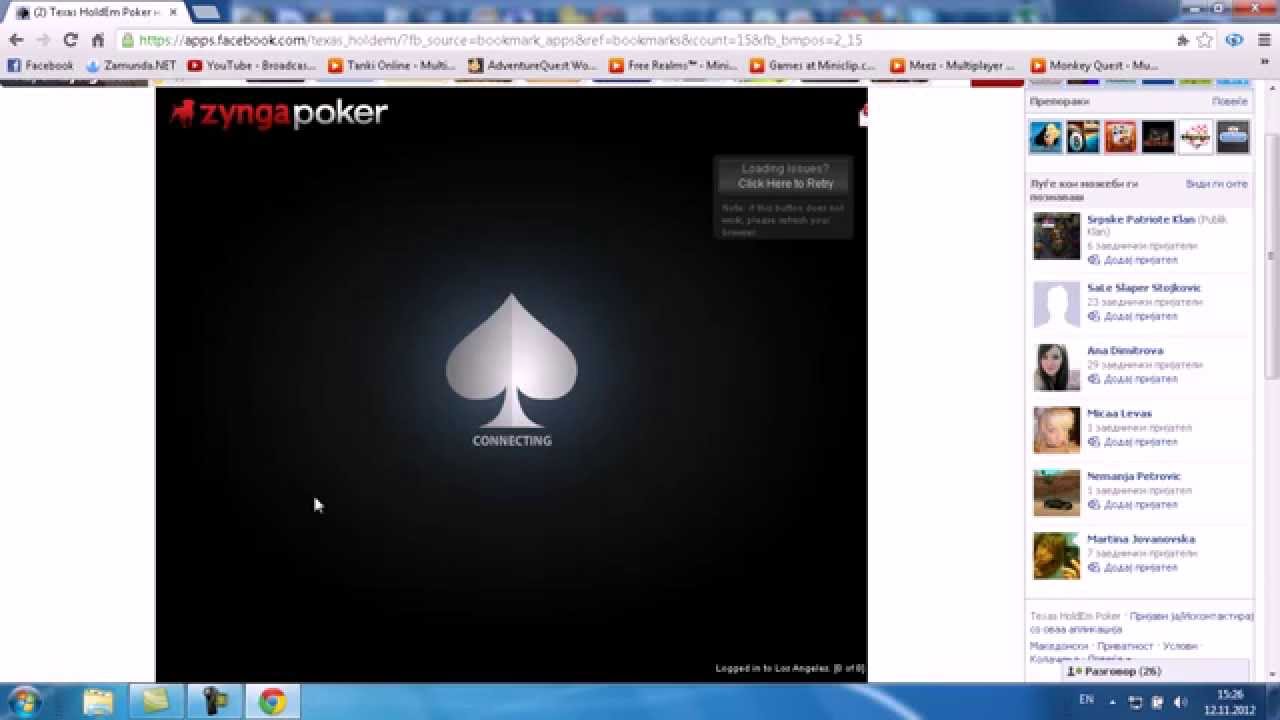Click the Zynga Poker logo
Screen dimensions: 1280x720
(279, 113)
